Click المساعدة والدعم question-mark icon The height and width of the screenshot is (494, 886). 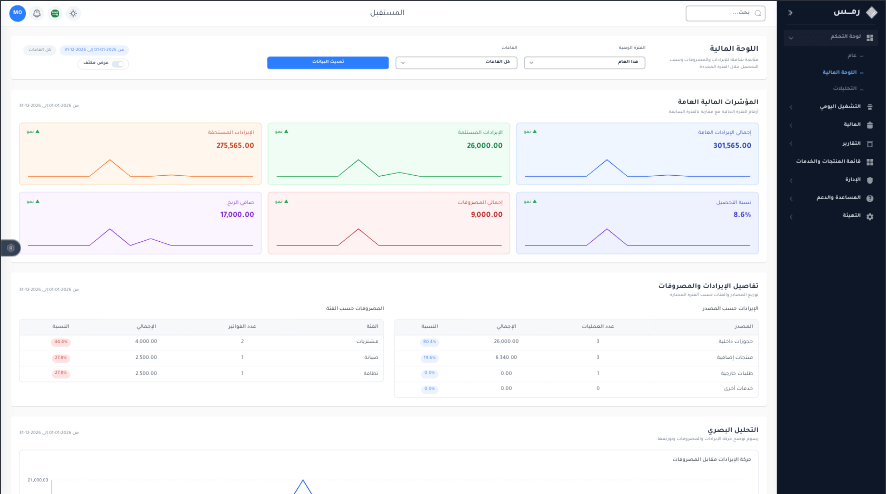[x=870, y=198]
